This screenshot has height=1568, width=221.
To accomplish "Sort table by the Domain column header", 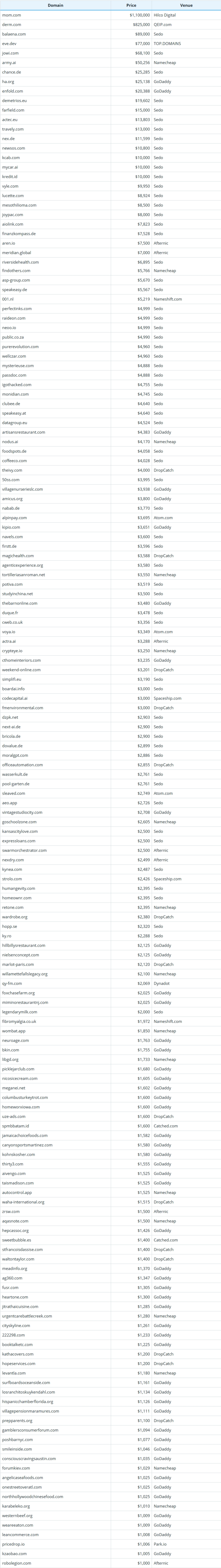I will [56, 5].
